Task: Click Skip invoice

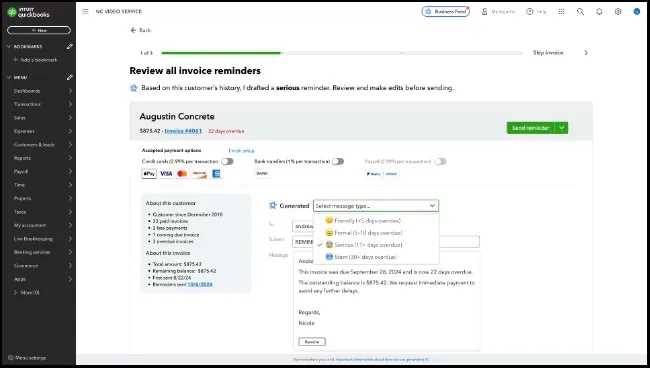Action: point(548,53)
